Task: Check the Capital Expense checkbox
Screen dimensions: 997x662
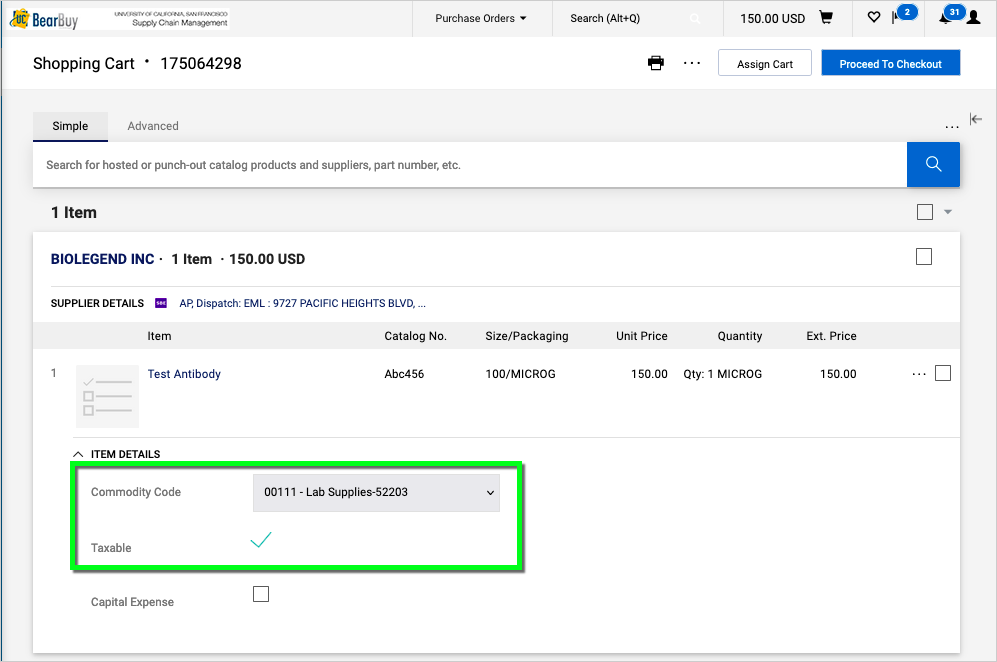Action: [260, 593]
